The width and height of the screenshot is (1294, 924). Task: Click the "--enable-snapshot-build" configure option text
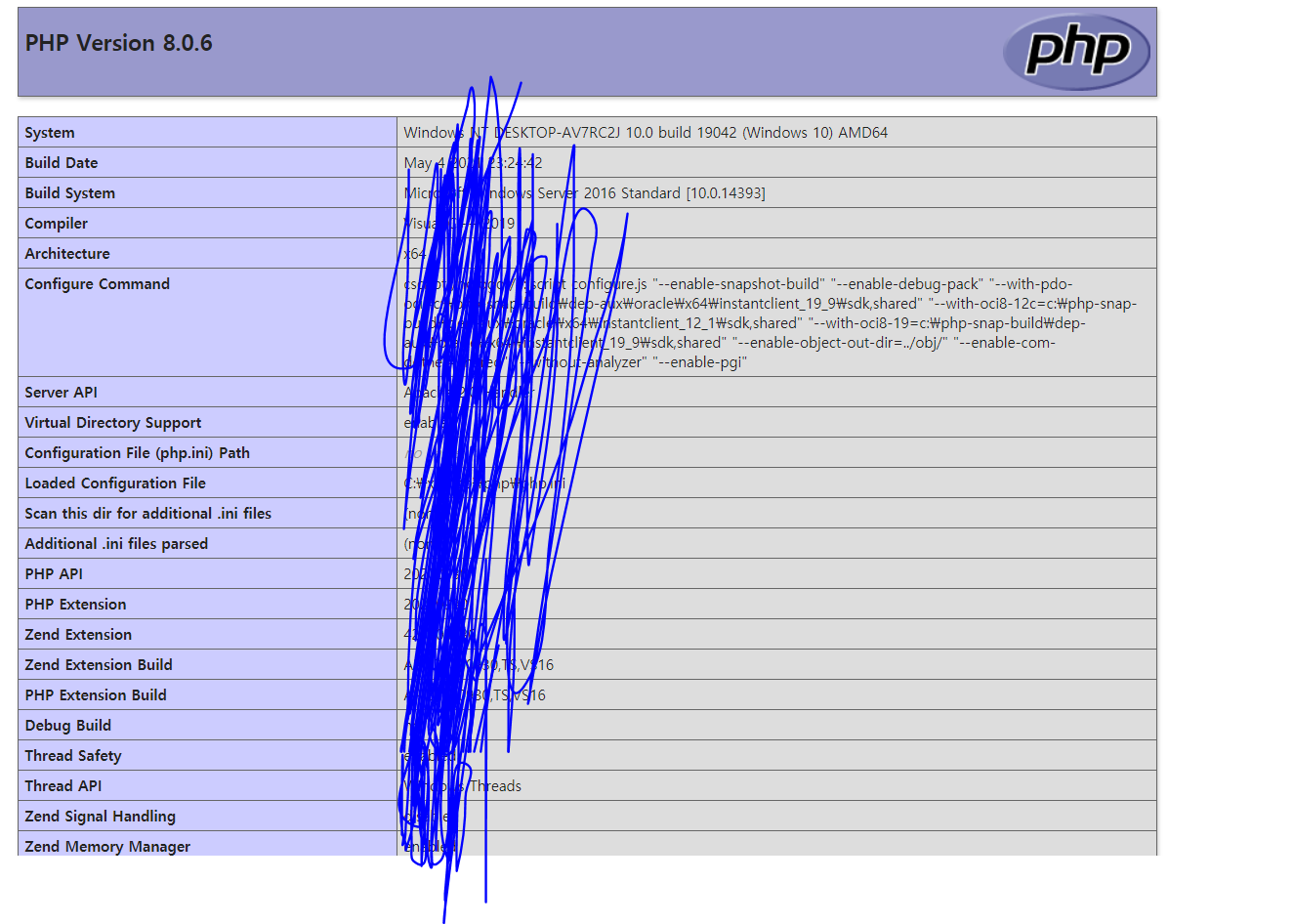click(738, 284)
